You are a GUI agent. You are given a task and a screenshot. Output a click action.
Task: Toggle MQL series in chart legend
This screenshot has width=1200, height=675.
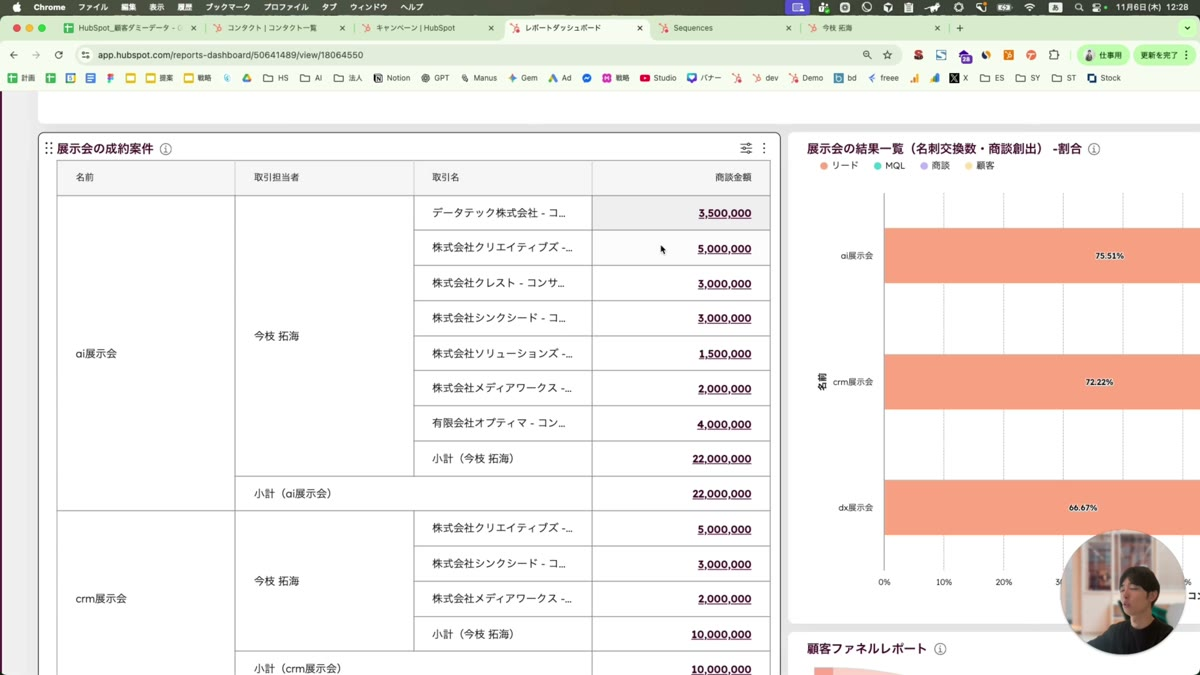click(x=889, y=166)
